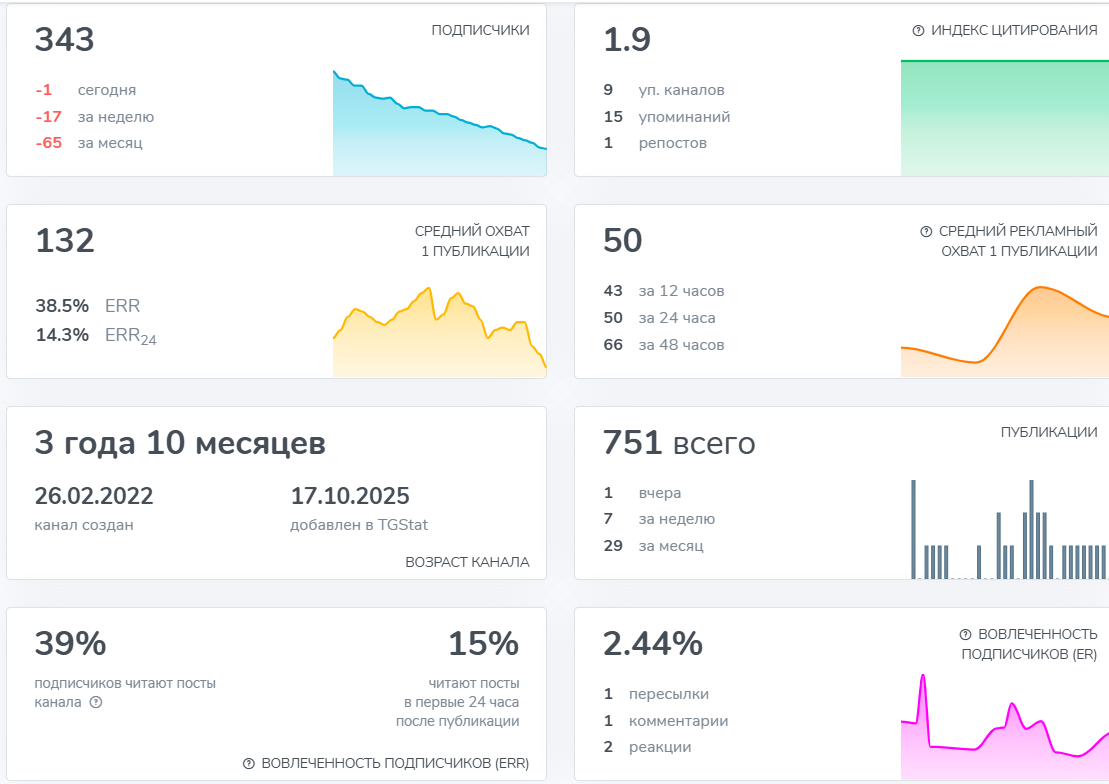Screen dimensions: 1109x784
Task: Select the 'за 48 часов' reach row
Action: coord(663,345)
